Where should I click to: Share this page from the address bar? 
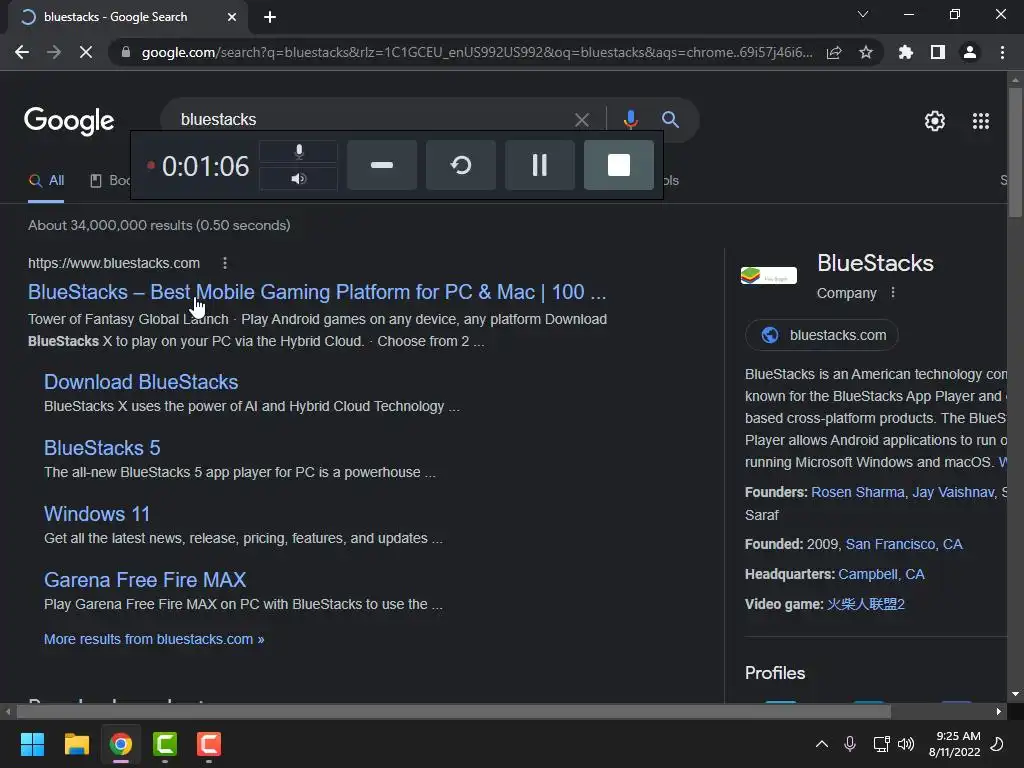[834, 52]
